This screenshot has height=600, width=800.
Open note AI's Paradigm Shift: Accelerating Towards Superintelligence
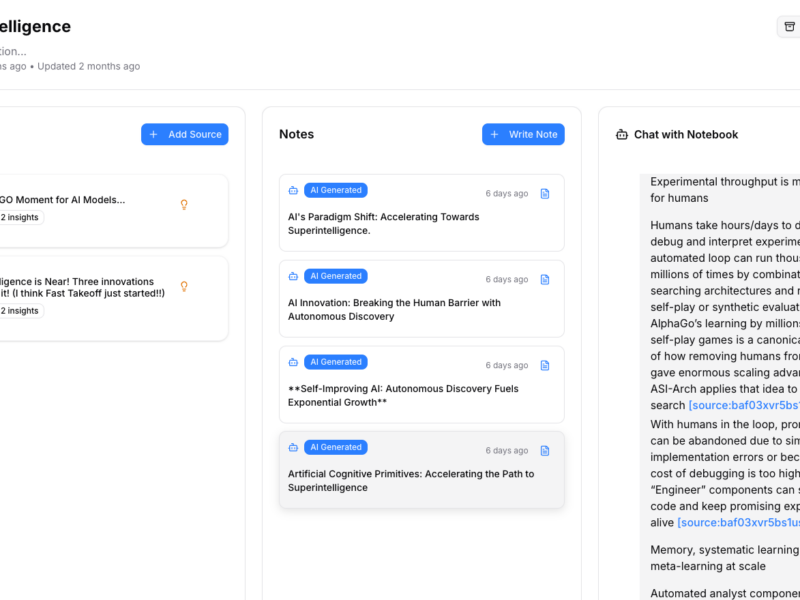384,224
